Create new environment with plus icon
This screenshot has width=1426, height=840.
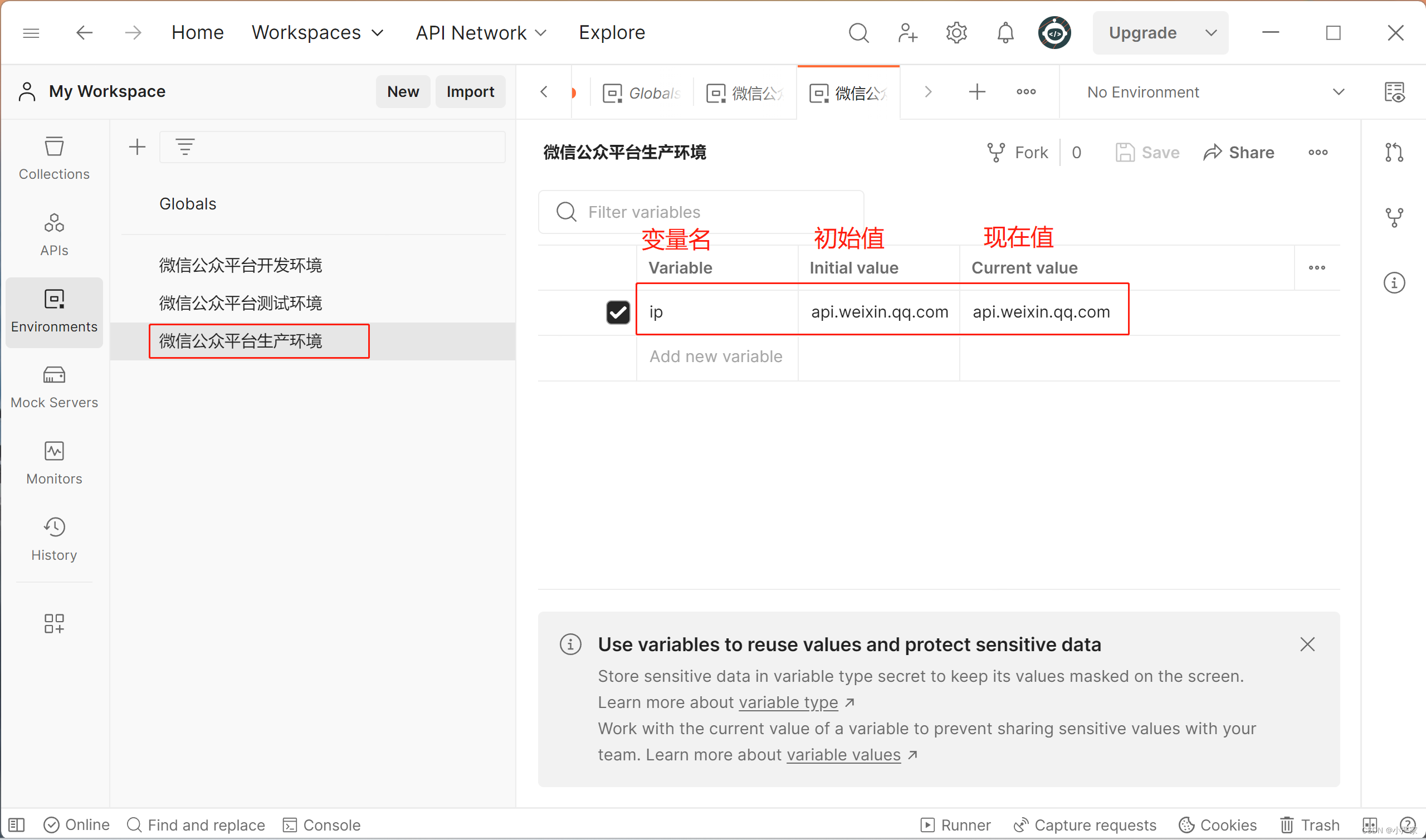coord(137,147)
